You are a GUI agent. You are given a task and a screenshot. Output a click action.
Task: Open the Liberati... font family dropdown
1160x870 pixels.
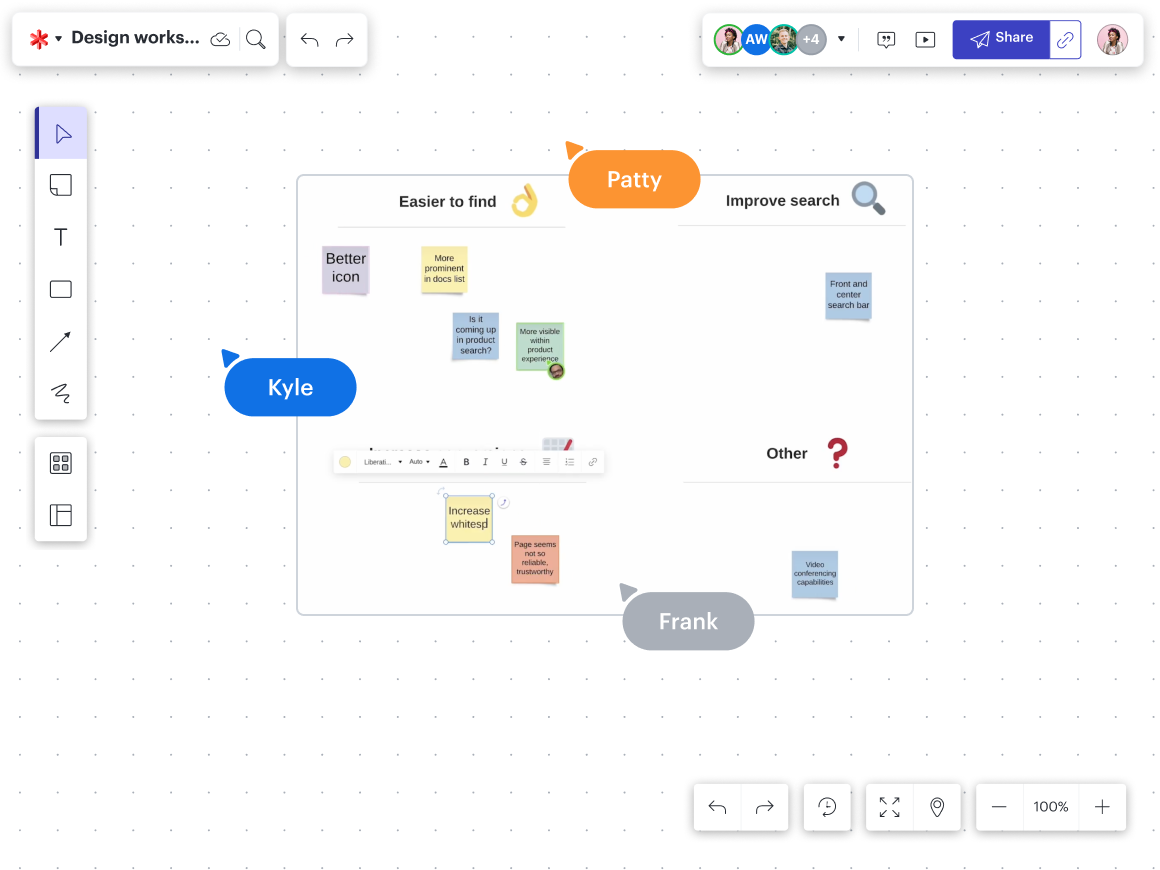coord(382,462)
